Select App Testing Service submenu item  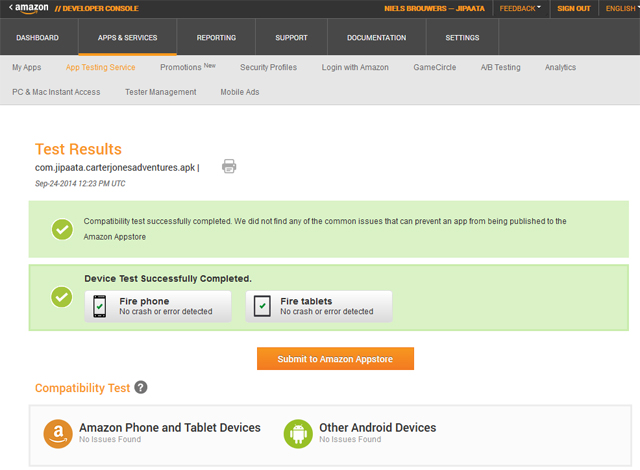(x=100, y=67)
